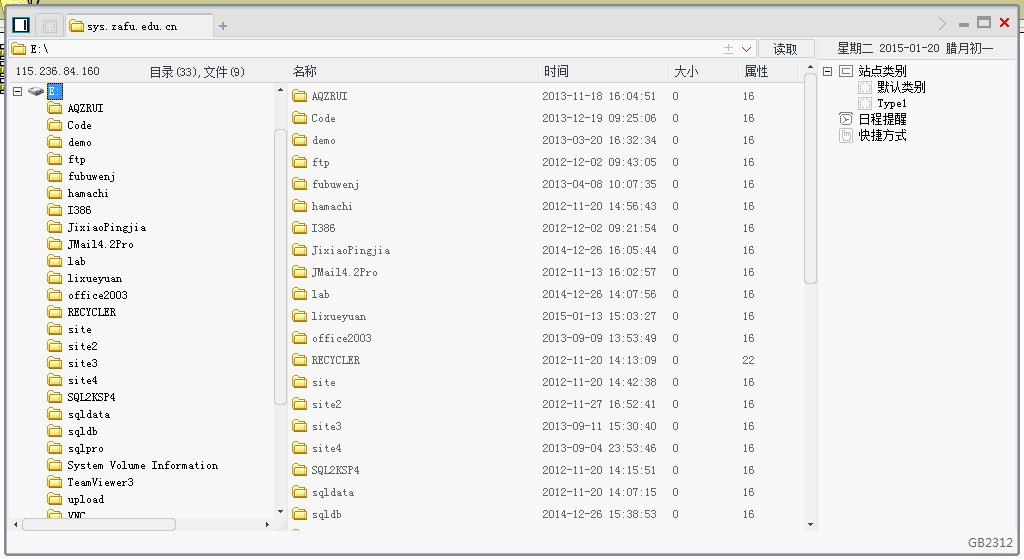Select System Volume Information tree folder
Image resolution: width=1024 pixels, height=560 pixels.
pyautogui.click(x=143, y=465)
